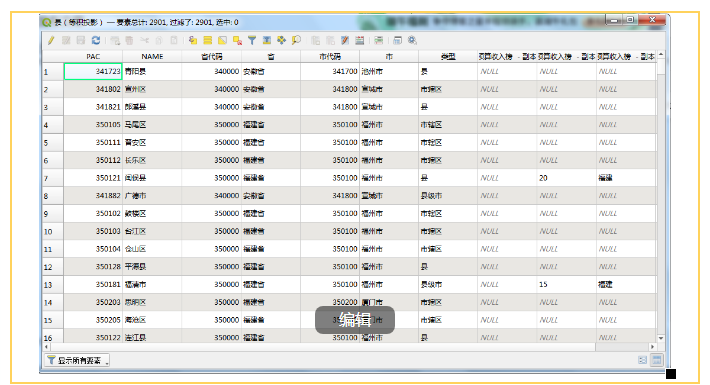Click the add feature icon
Viewport: 710px width, 385px height.
(x=115, y=40)
